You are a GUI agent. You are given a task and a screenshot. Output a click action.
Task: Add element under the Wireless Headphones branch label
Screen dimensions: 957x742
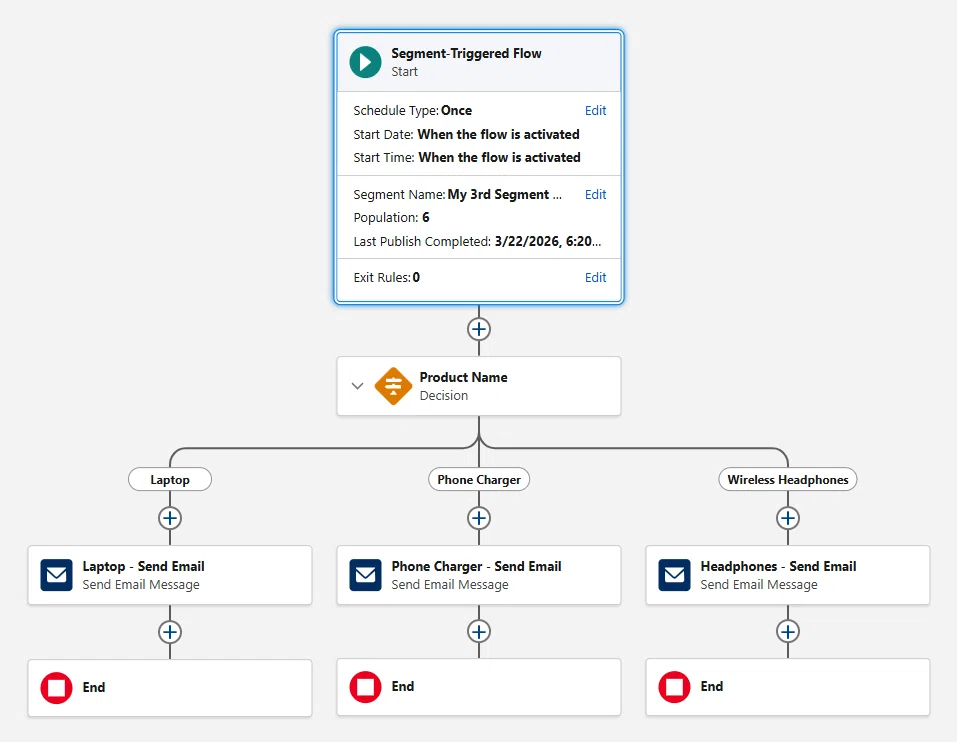pyautogui.click(x=788, y=518)
